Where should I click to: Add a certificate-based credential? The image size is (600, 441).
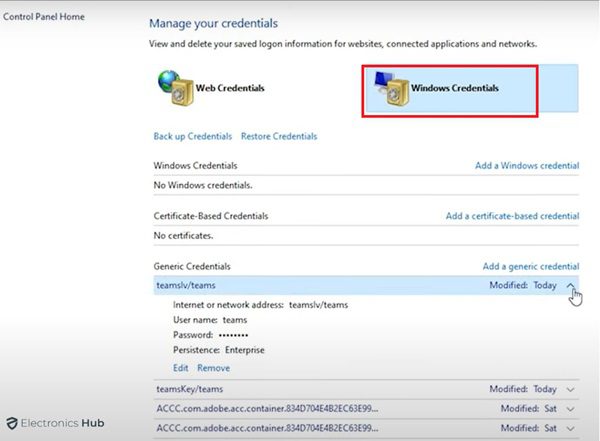512,216
